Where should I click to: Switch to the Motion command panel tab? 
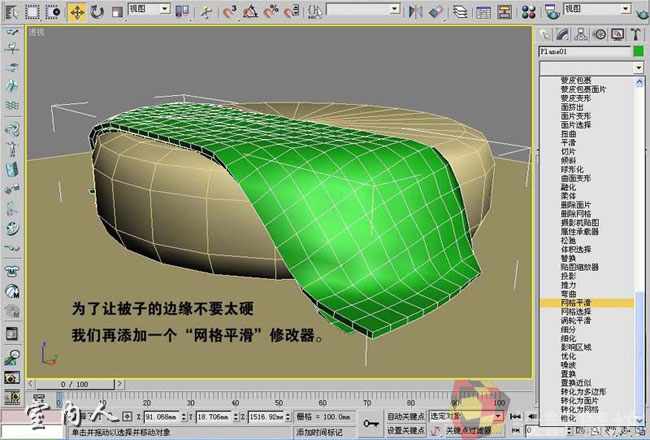(600, 34)
